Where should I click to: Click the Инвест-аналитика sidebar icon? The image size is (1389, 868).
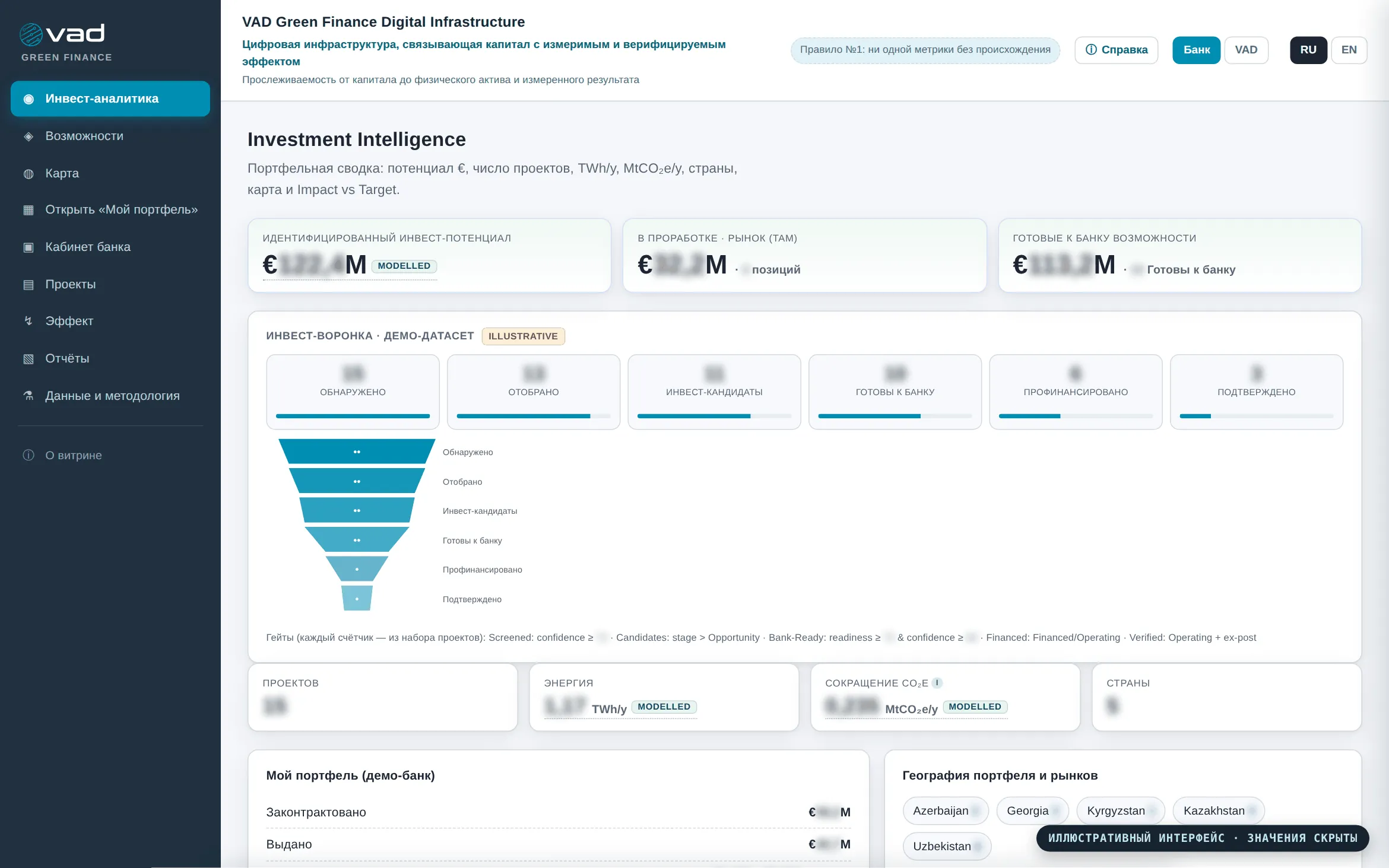[28, 99]
